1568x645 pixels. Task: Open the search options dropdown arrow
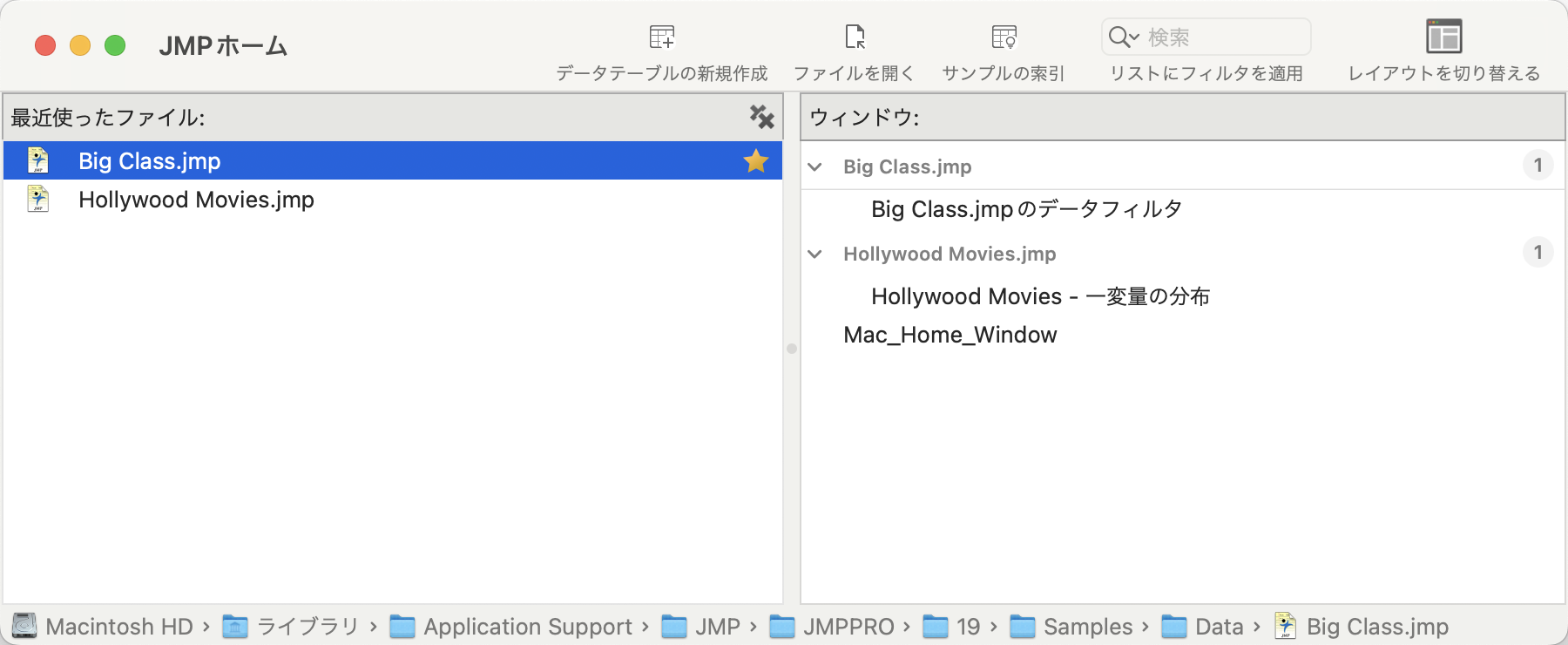tap(1134, 37)
